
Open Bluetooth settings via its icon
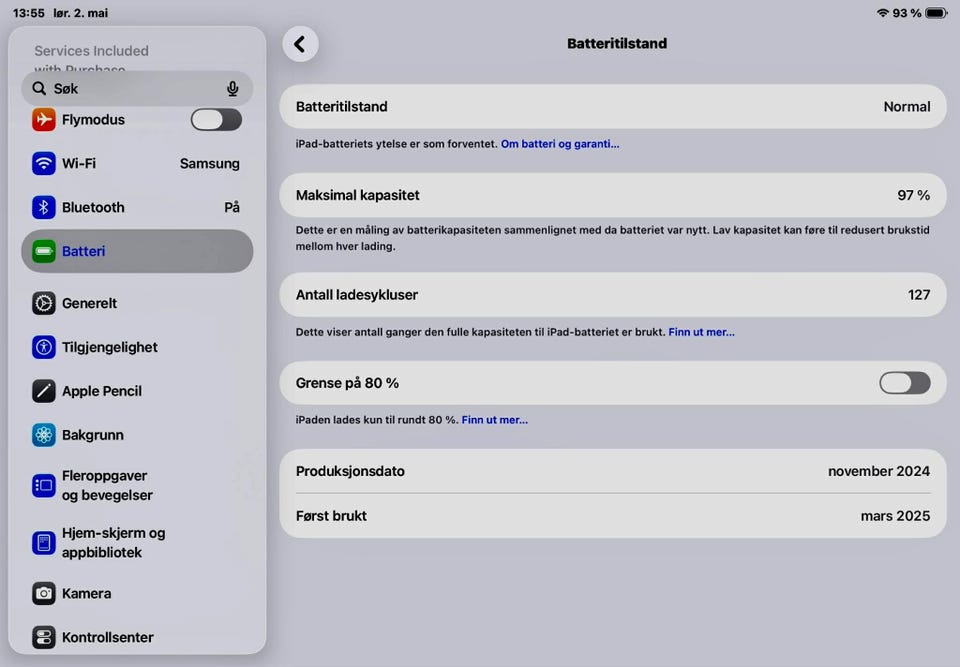coord(43,208)
